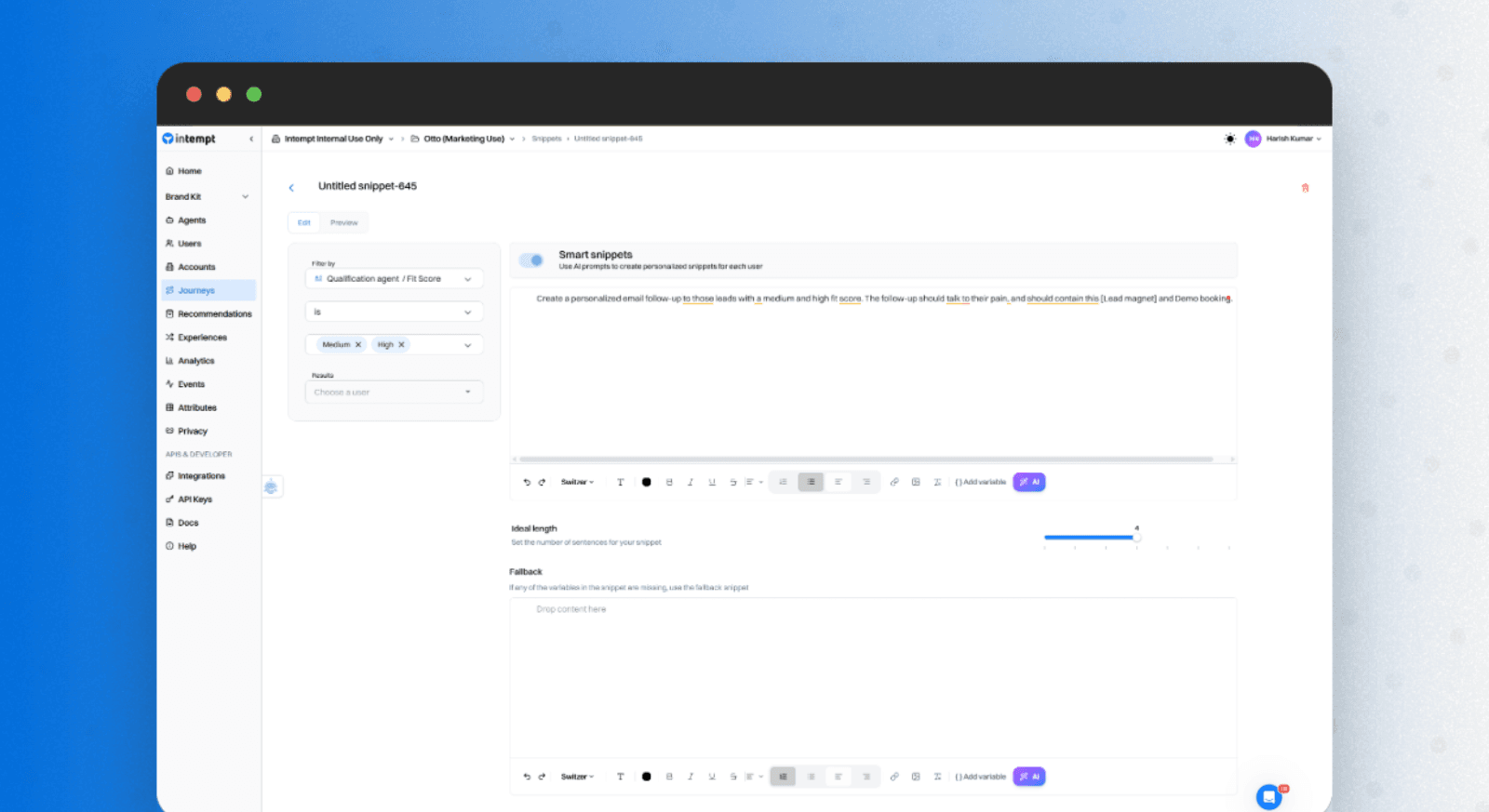Insert an image in the prompt editor toolbar
This screenshot has height=812, width=1489.
916,482
